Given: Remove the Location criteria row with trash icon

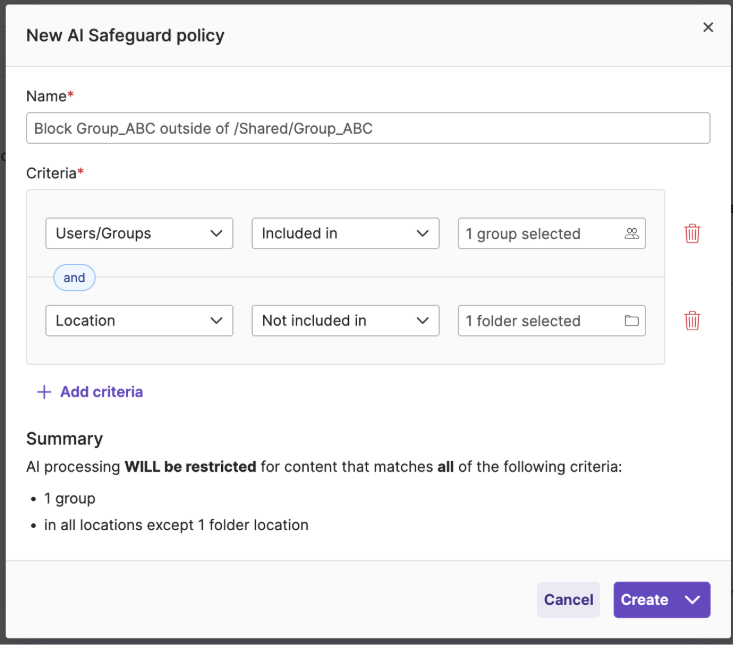Looking at the screenshot, I should tap(692, 320).
